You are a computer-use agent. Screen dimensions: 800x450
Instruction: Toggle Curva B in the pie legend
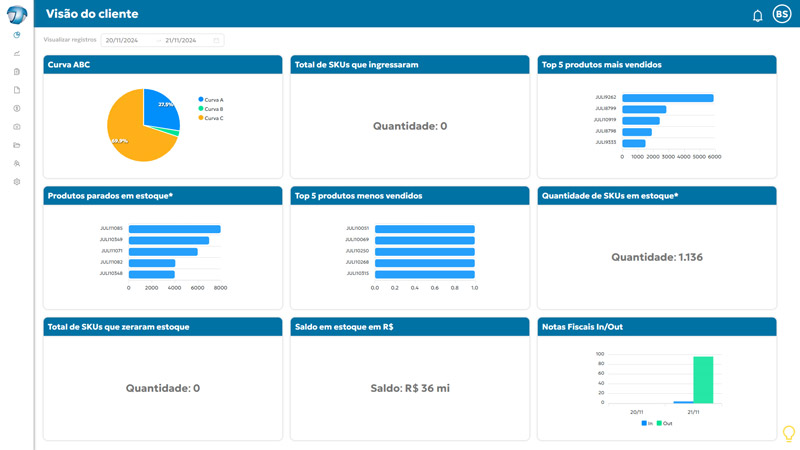pos(213,109)
